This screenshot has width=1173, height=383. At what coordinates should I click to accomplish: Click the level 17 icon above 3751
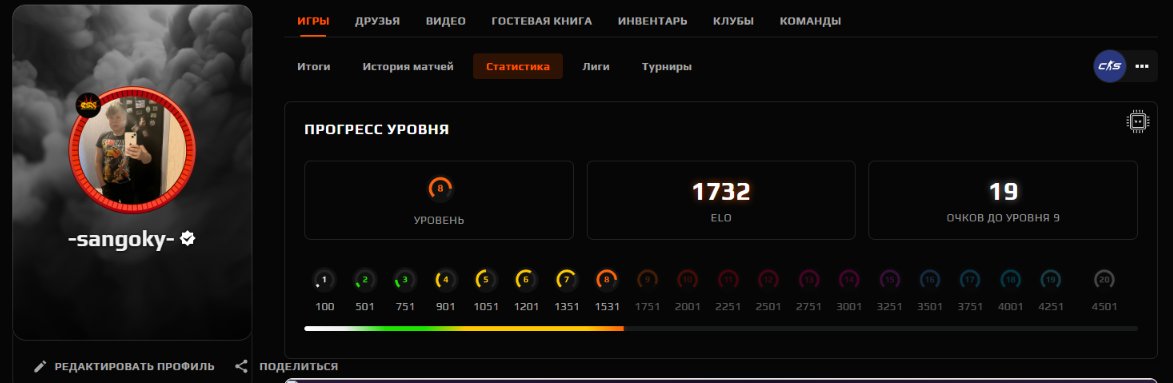pyautogui.click(x=970, y=281)
